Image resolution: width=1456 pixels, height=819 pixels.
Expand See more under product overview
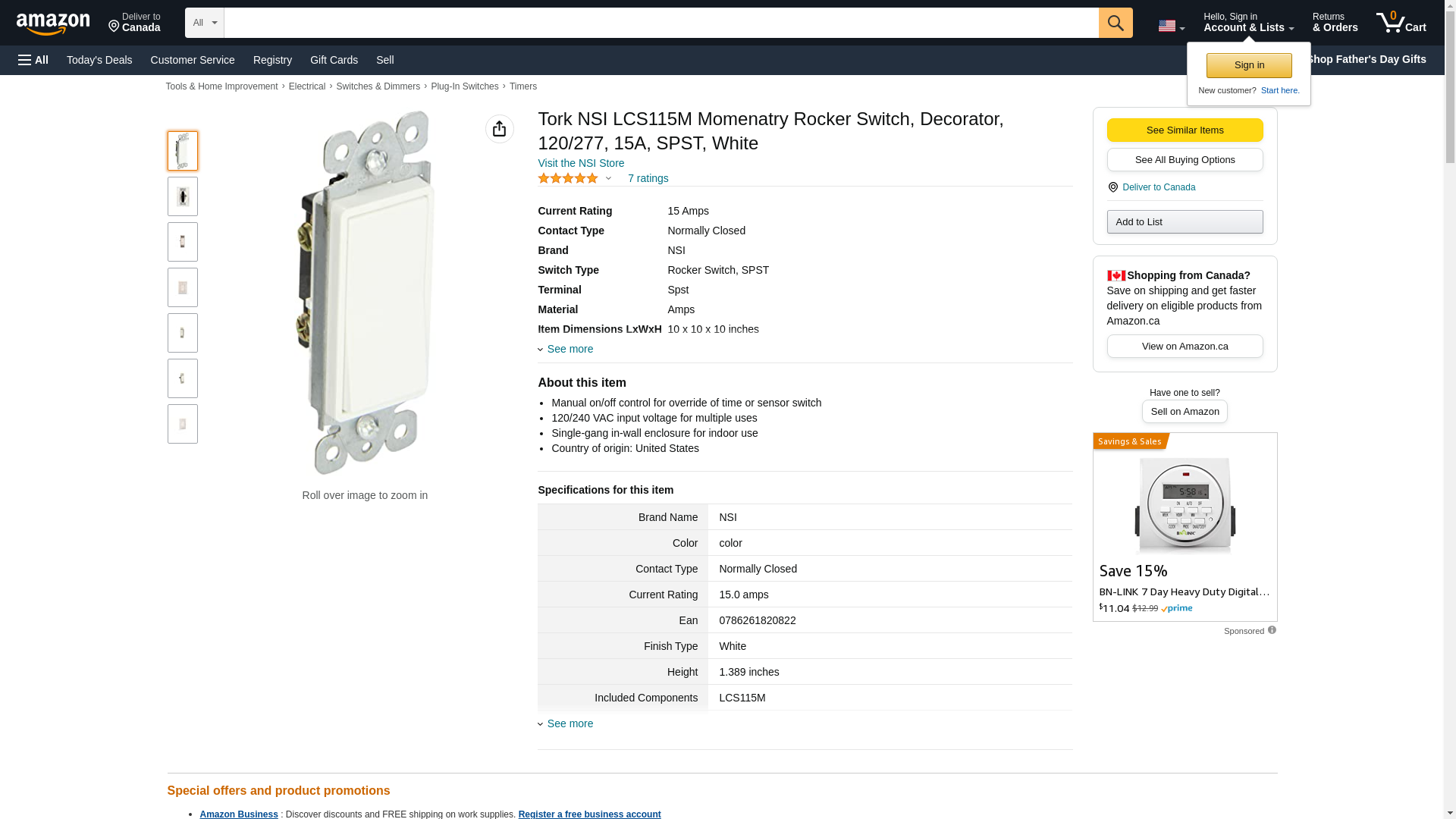(570, 349)
